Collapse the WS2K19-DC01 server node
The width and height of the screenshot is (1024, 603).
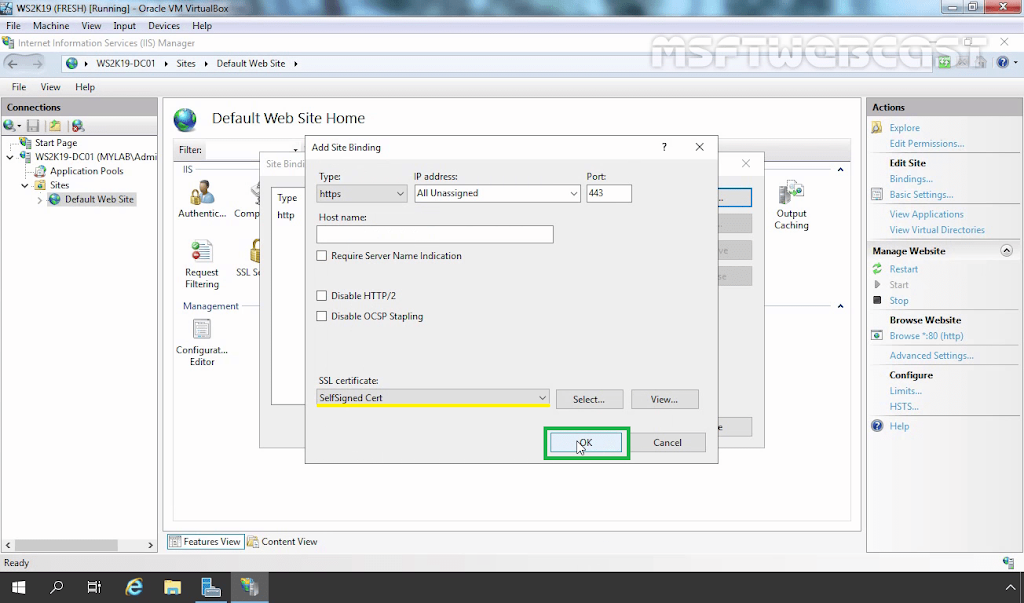coord(10,157)
